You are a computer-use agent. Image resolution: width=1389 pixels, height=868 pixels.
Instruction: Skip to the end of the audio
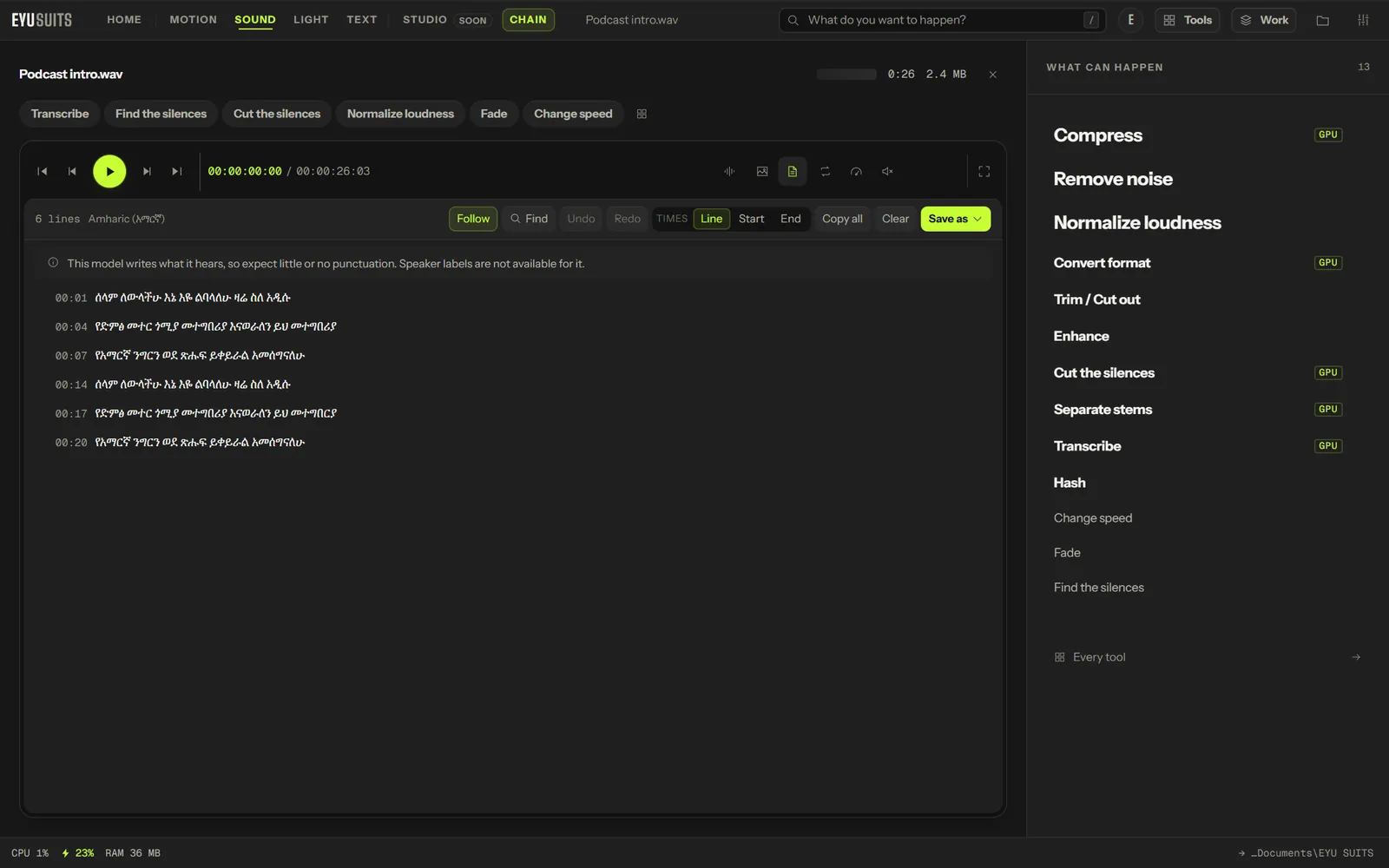coord(177,172)
